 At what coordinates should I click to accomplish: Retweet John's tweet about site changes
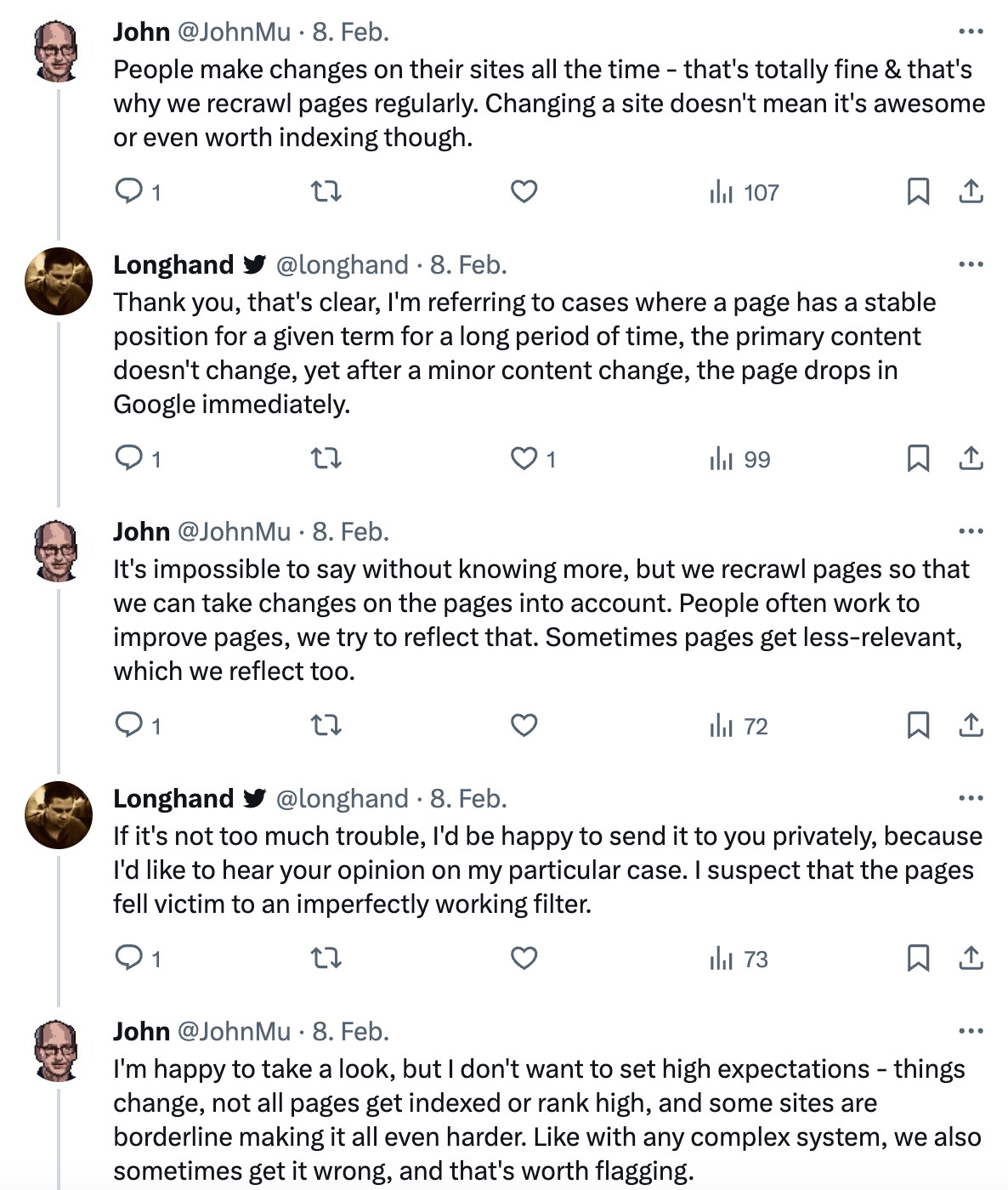(x=326, y=191)
